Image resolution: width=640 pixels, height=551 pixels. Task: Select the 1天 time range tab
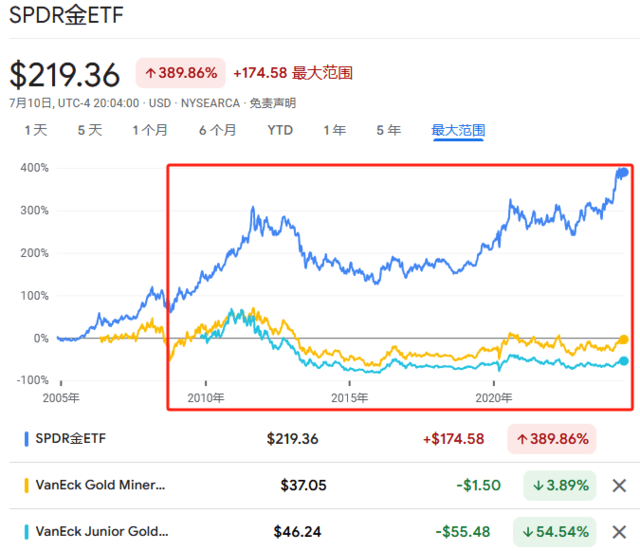click(35, 130)
